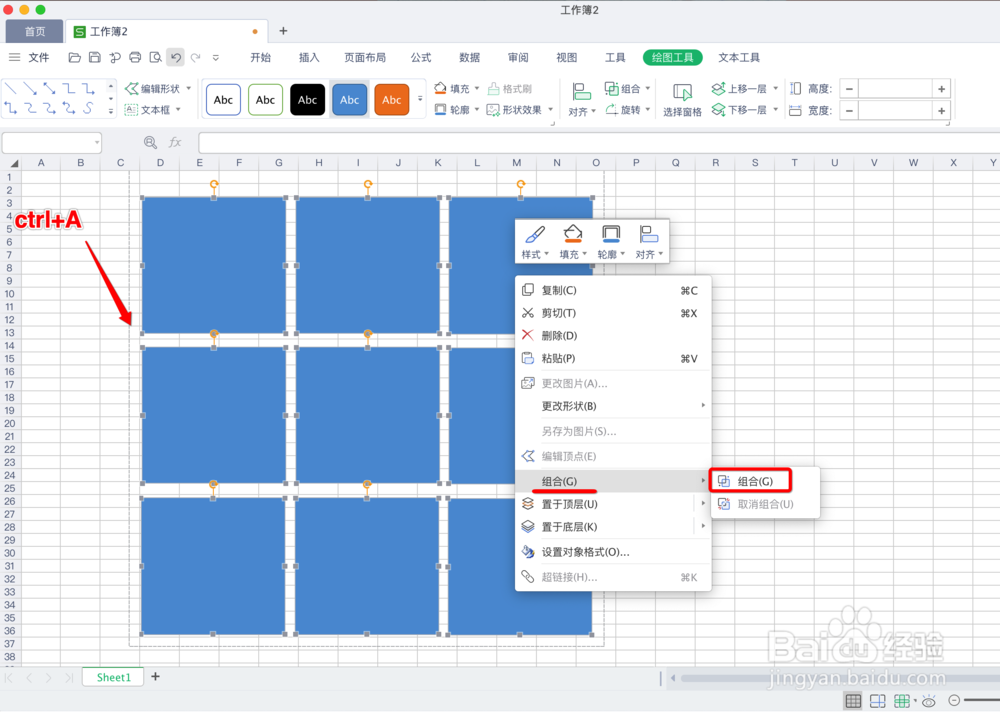Viewport: 1000px width, 712px height.
Task: Open a new tab with plus button
Action: coord(283,31)
